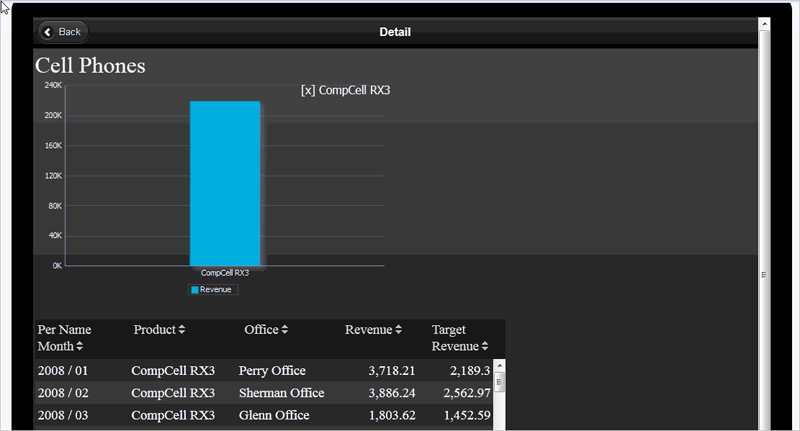Image resolution: width=800 pixels, height=431 pixels.
Task: Click the CompCell RX3 axis label under bar
Action: pyautogui.click(x=225, y=273)
